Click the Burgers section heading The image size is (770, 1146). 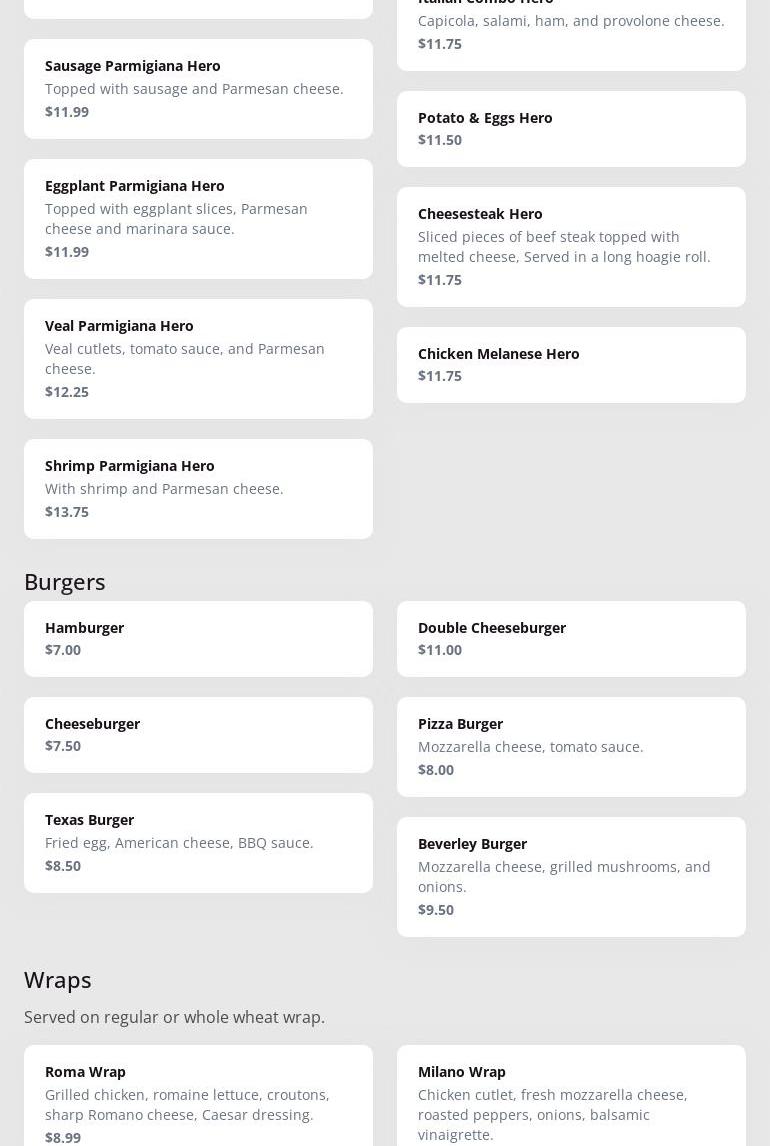64,583
